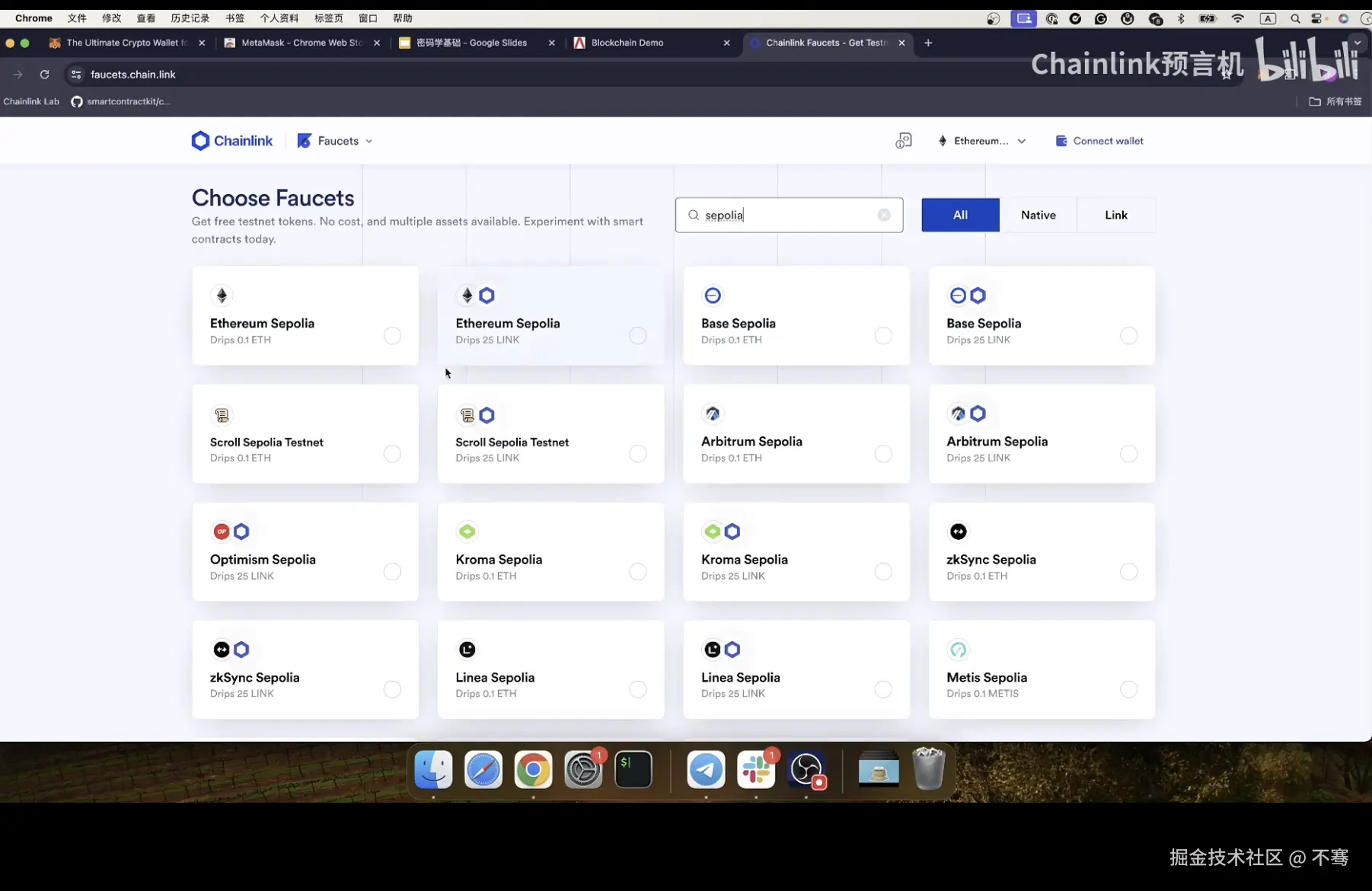This screenshot has height=891, width=1372.
Task: Click the Ethereum icon on first card
Action: click(x=222, y=295)
